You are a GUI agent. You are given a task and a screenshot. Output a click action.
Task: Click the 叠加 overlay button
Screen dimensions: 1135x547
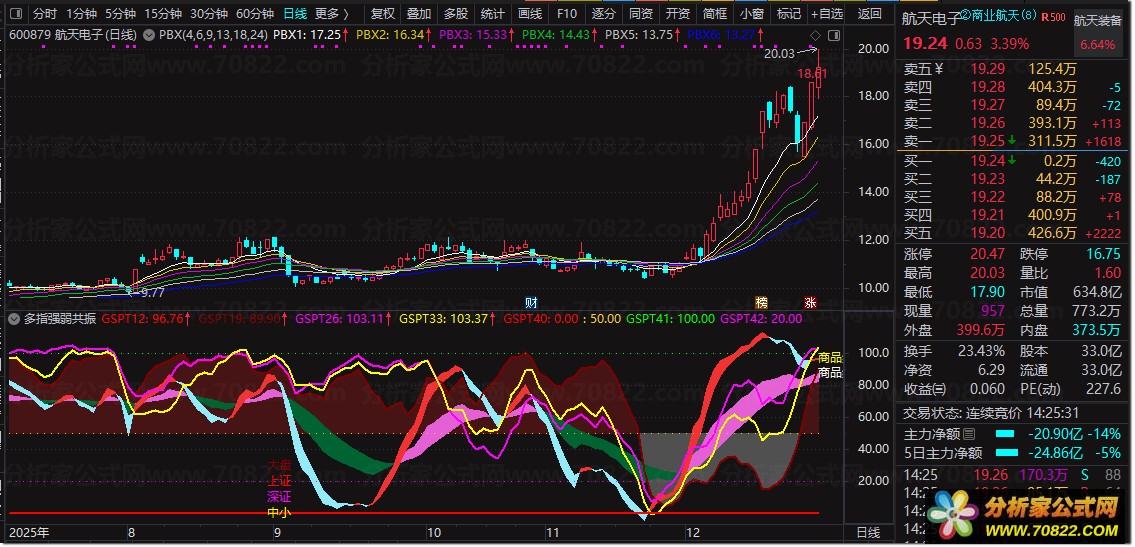point(418,13)
